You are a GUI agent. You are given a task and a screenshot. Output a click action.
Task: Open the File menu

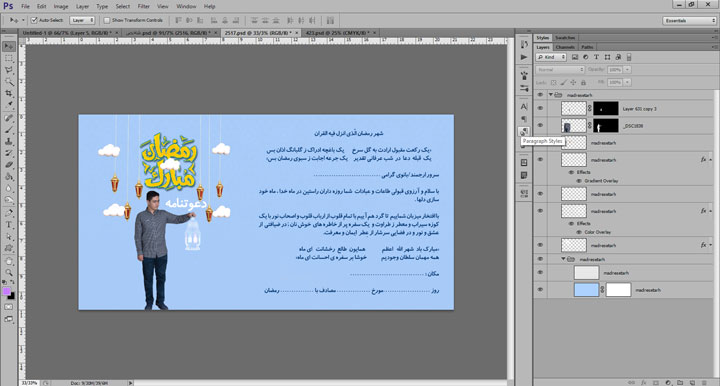click(x=25, y=6)
